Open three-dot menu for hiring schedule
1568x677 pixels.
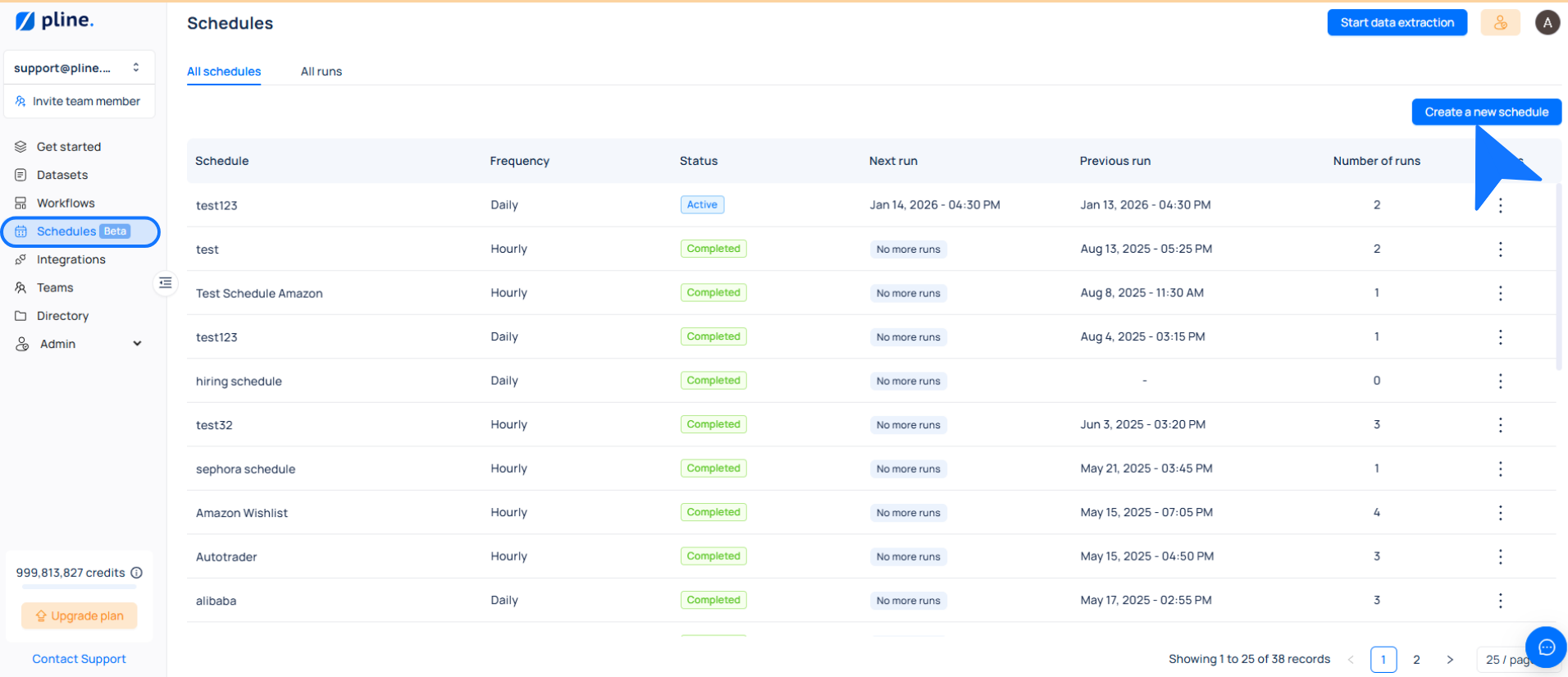1500,381
